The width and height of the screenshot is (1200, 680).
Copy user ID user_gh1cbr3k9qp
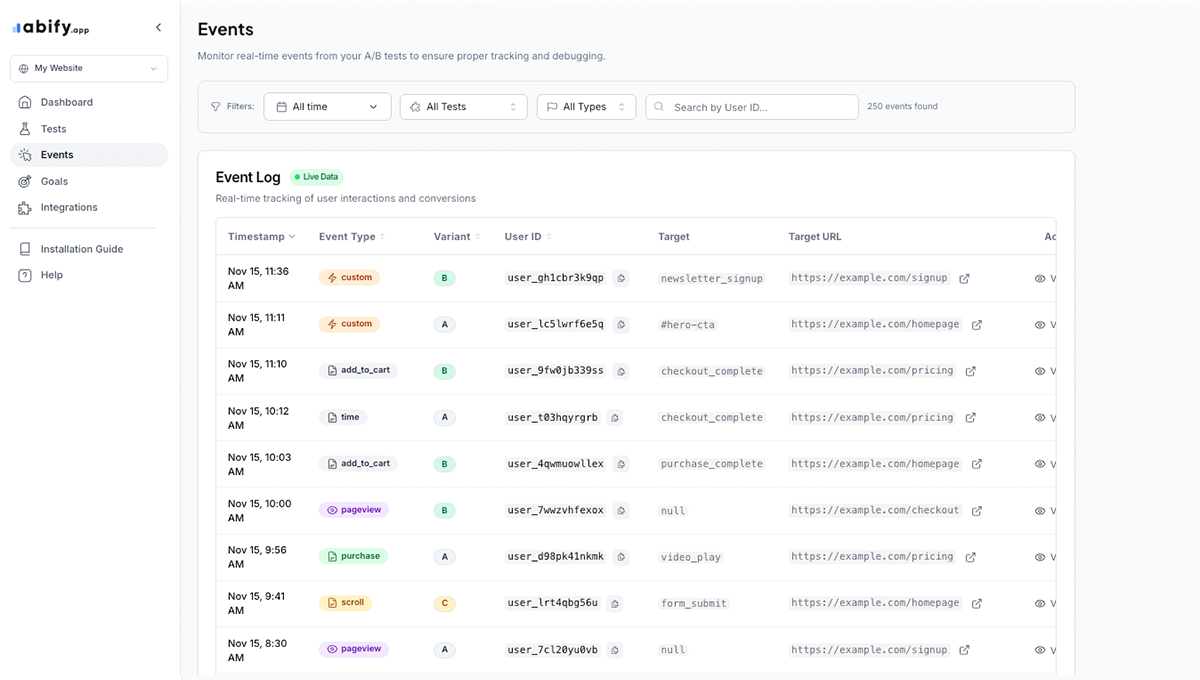(621, 278)
